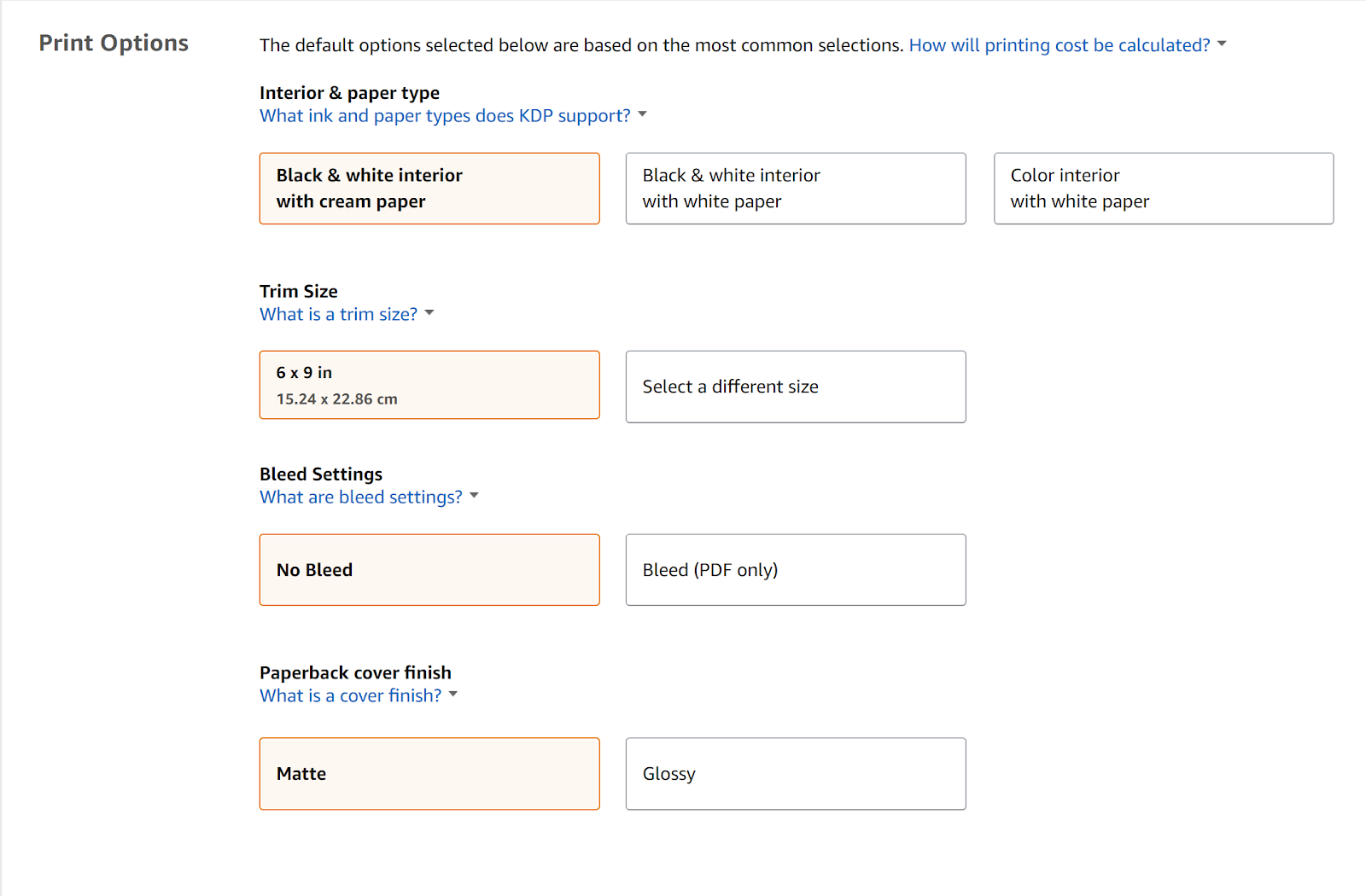Image resolution: width=1366 pixels, height=896 pixels.
Task: Expand arrow beside printing cost question
Action: click(x=1222, y=44)
